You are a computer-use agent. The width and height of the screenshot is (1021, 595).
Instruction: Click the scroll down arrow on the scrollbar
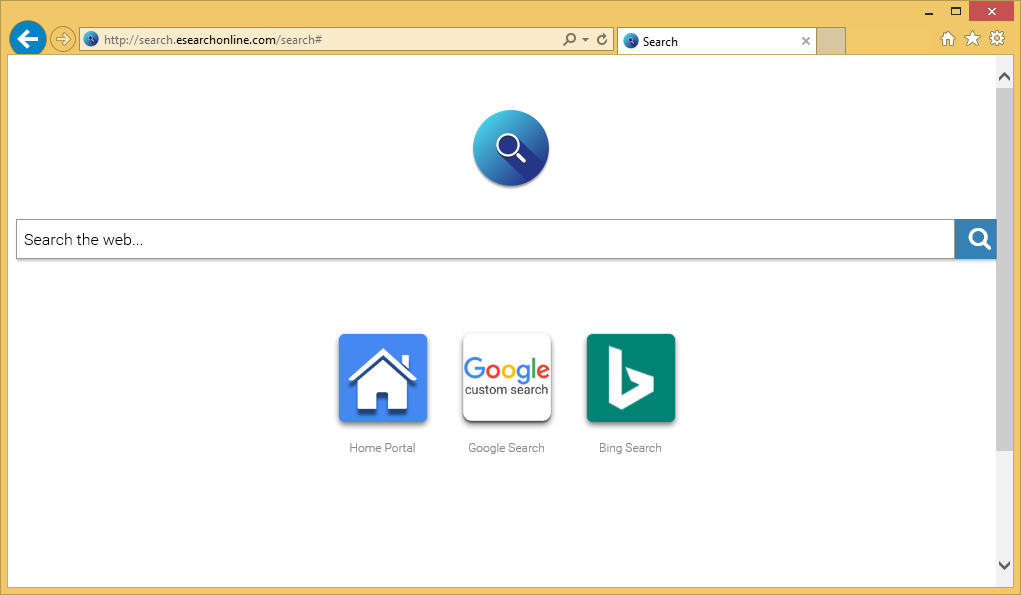(x=1005, y=565)
